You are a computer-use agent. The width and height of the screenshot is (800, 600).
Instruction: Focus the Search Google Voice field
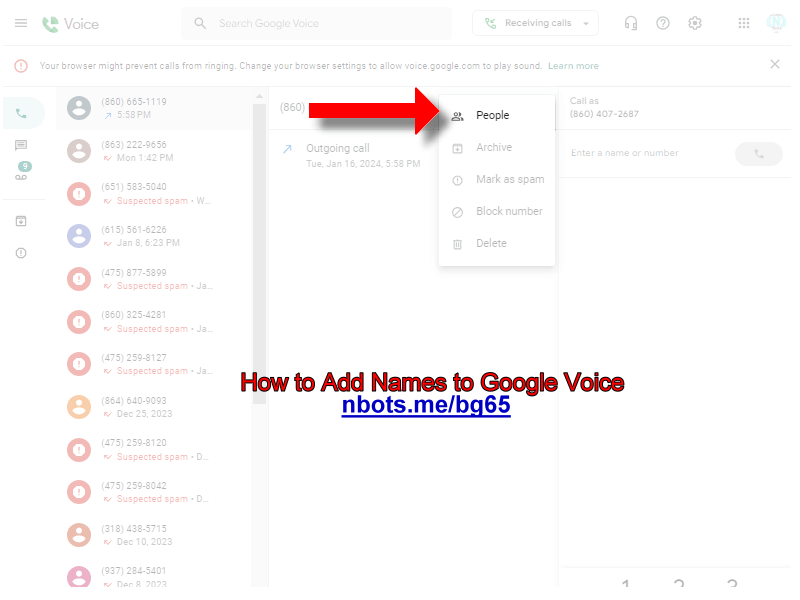click(316, 23)
